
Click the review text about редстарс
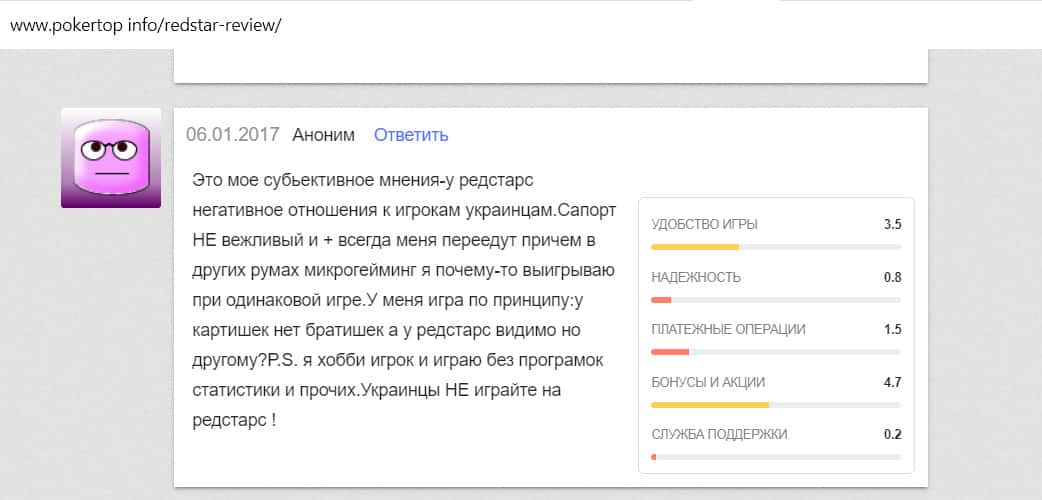(404, 300)
